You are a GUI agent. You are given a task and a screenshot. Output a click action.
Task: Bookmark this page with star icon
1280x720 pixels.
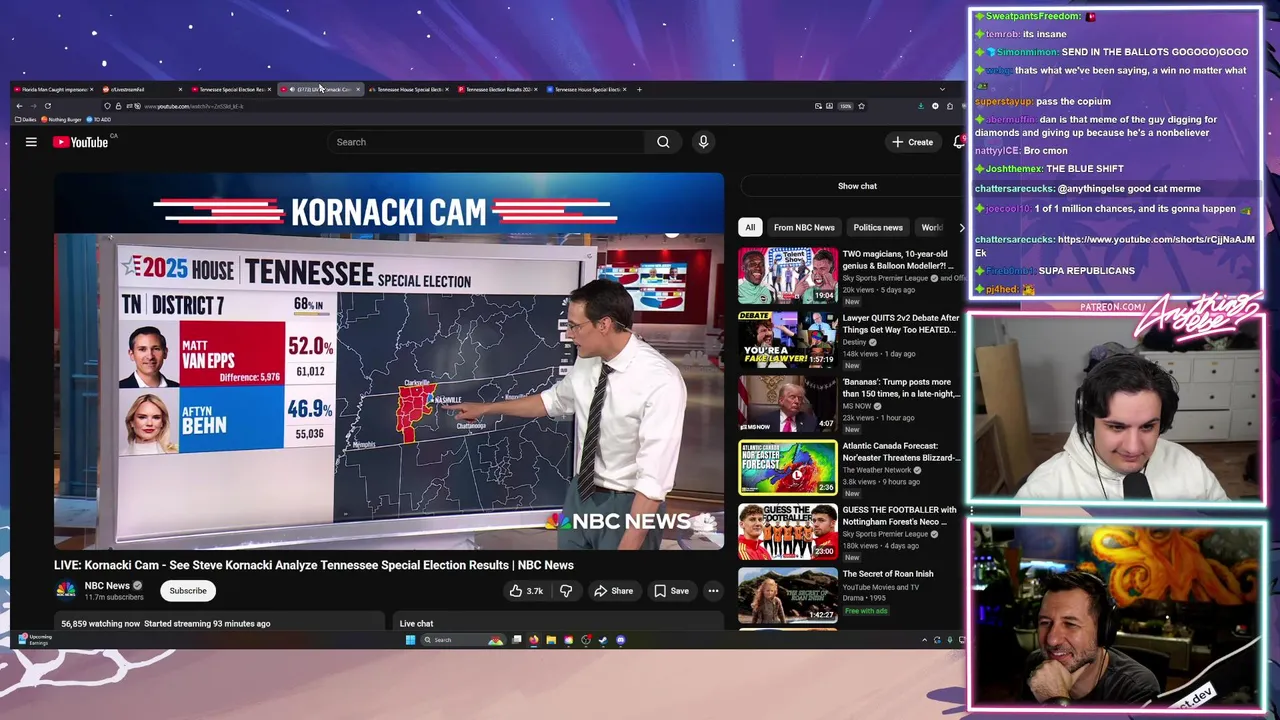coord(861,106)
